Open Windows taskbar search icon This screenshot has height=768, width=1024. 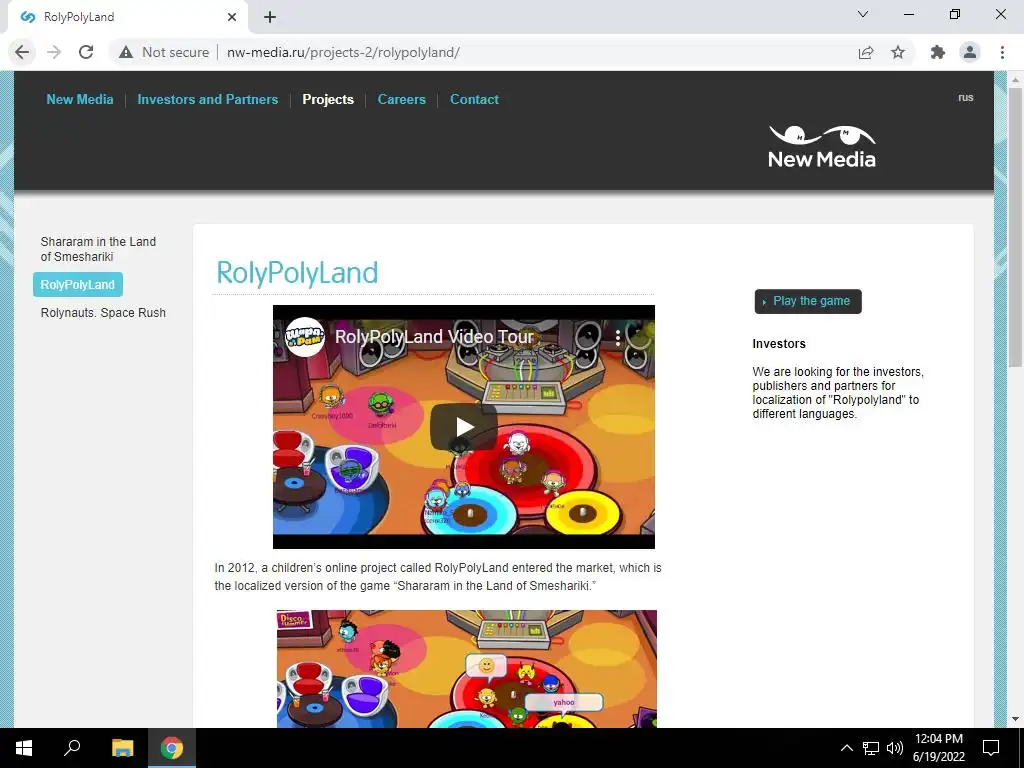(72, 748)
